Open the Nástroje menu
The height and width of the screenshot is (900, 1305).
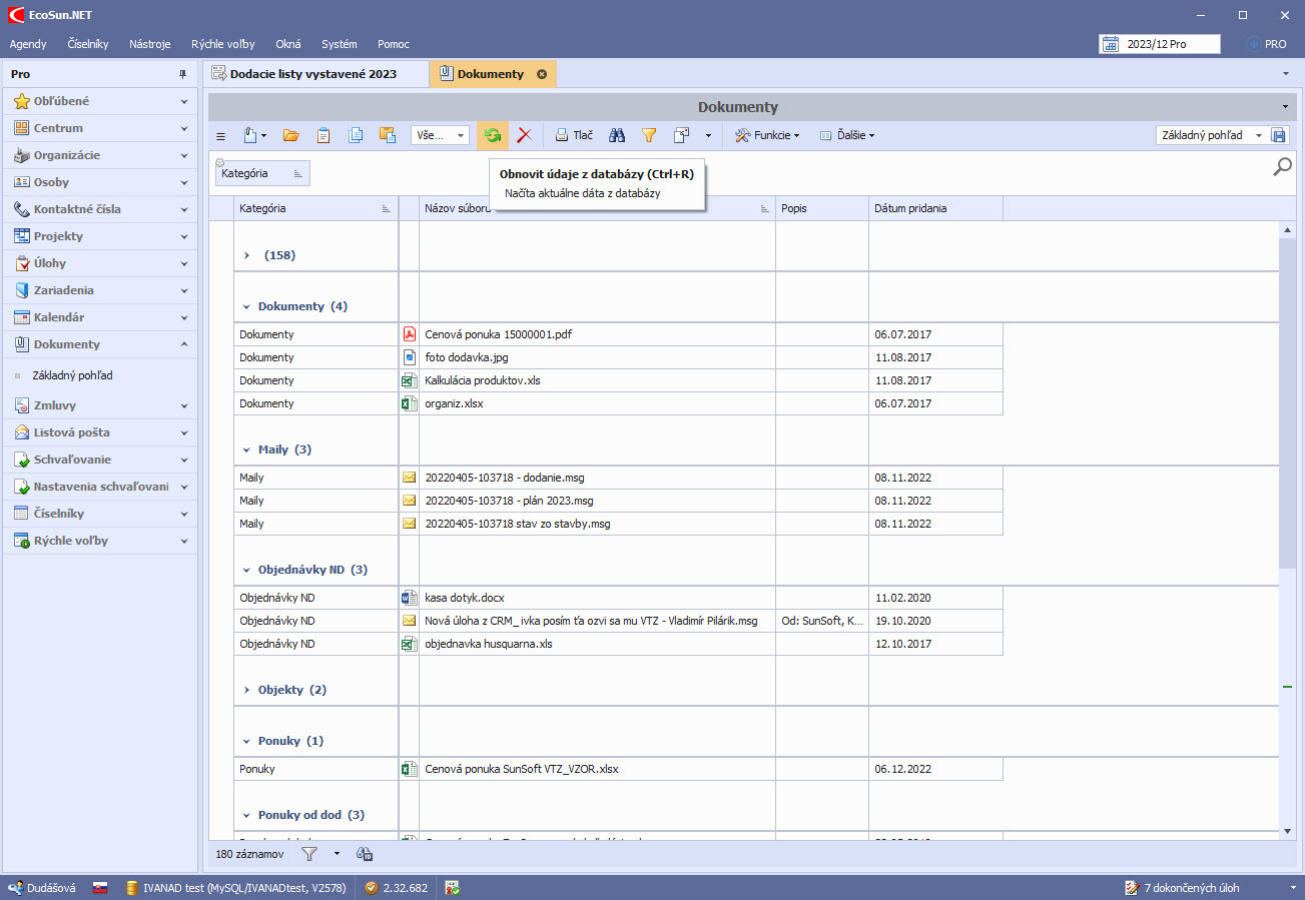point(150,44)
